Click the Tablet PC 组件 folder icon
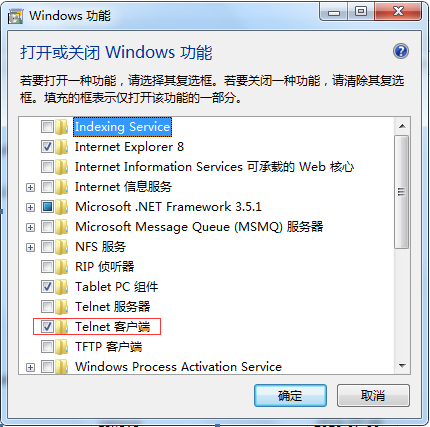430x427 pixels. [x=62, y=287]
